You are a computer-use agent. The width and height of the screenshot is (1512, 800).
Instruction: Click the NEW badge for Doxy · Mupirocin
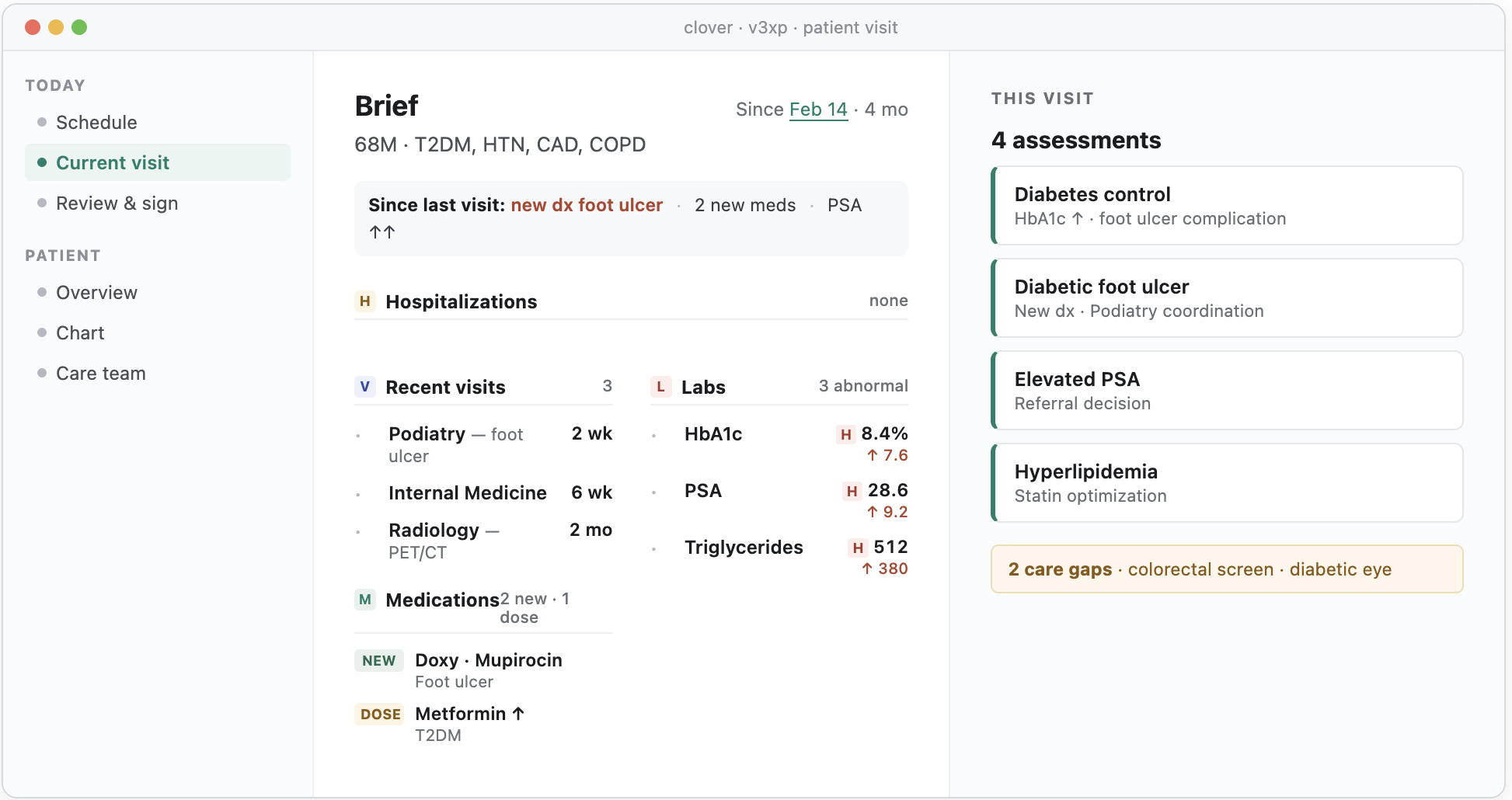(x=379, y=661)
